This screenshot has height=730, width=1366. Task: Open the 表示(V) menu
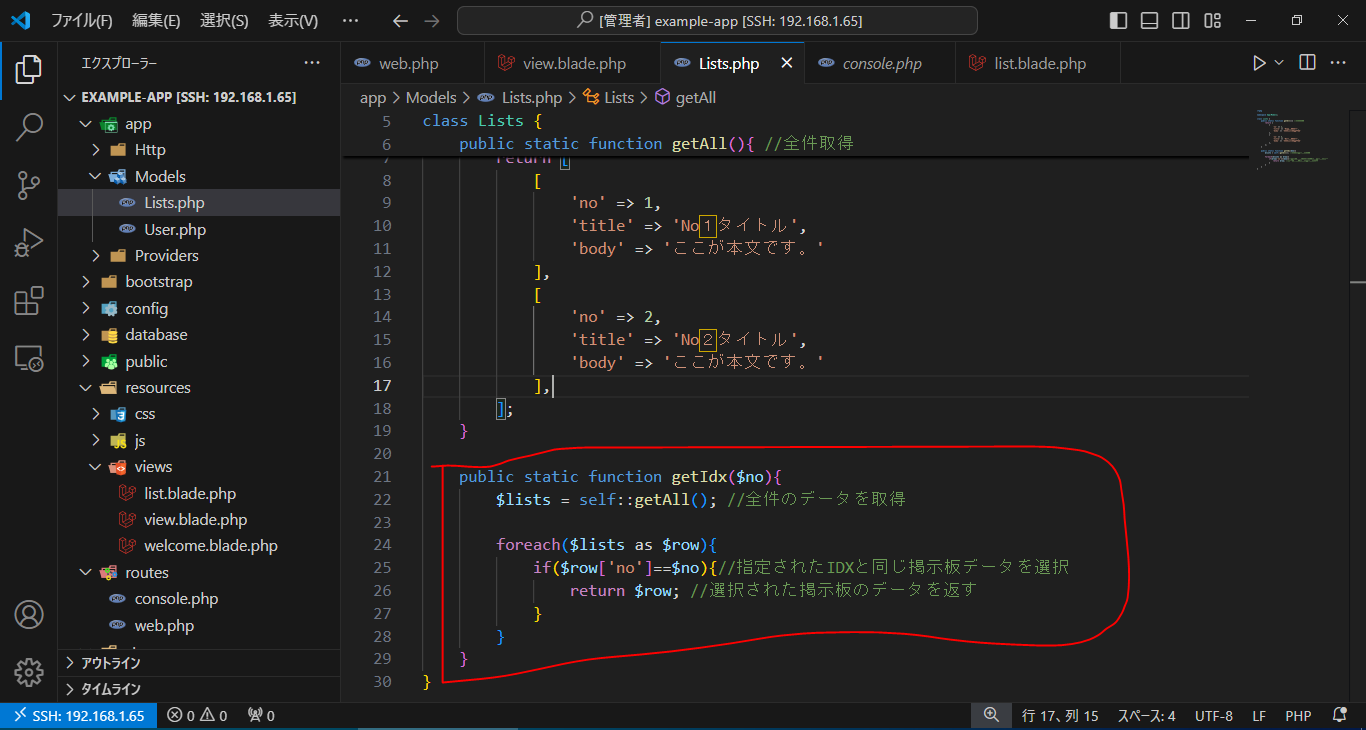click(293, 20)
